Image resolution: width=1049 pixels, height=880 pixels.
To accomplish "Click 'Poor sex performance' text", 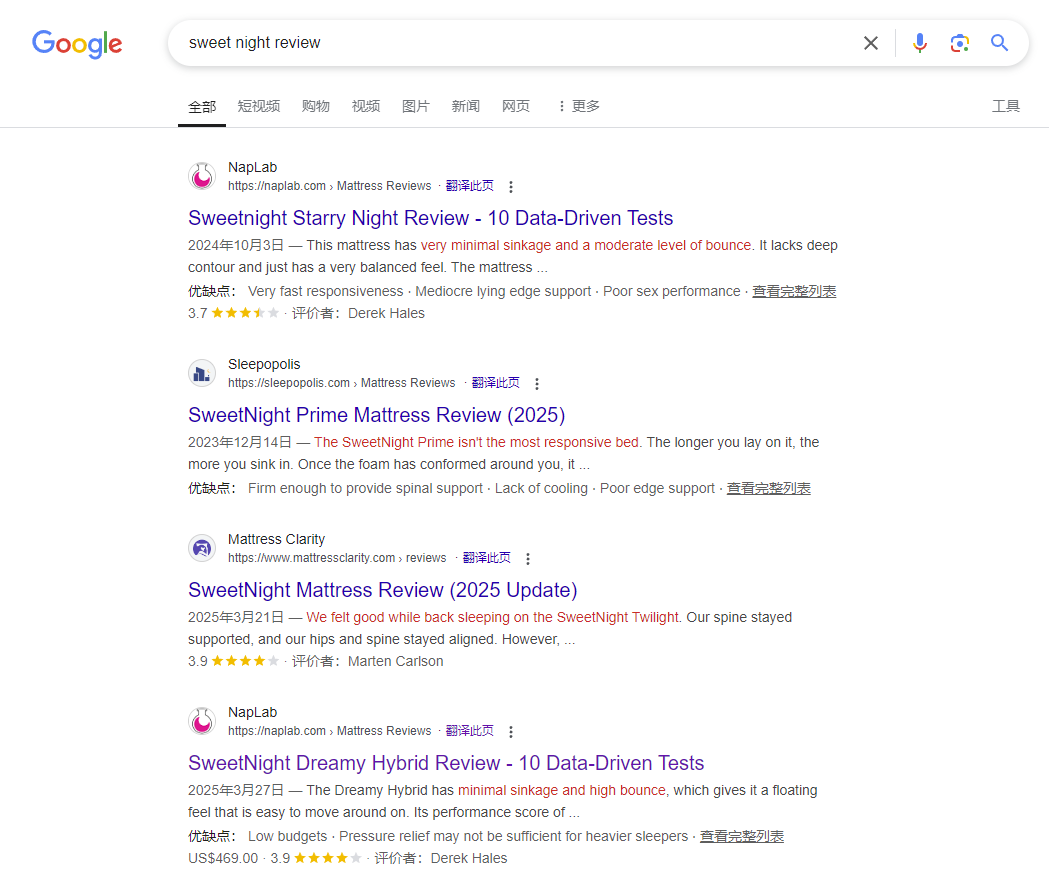I will click(672, 292).
